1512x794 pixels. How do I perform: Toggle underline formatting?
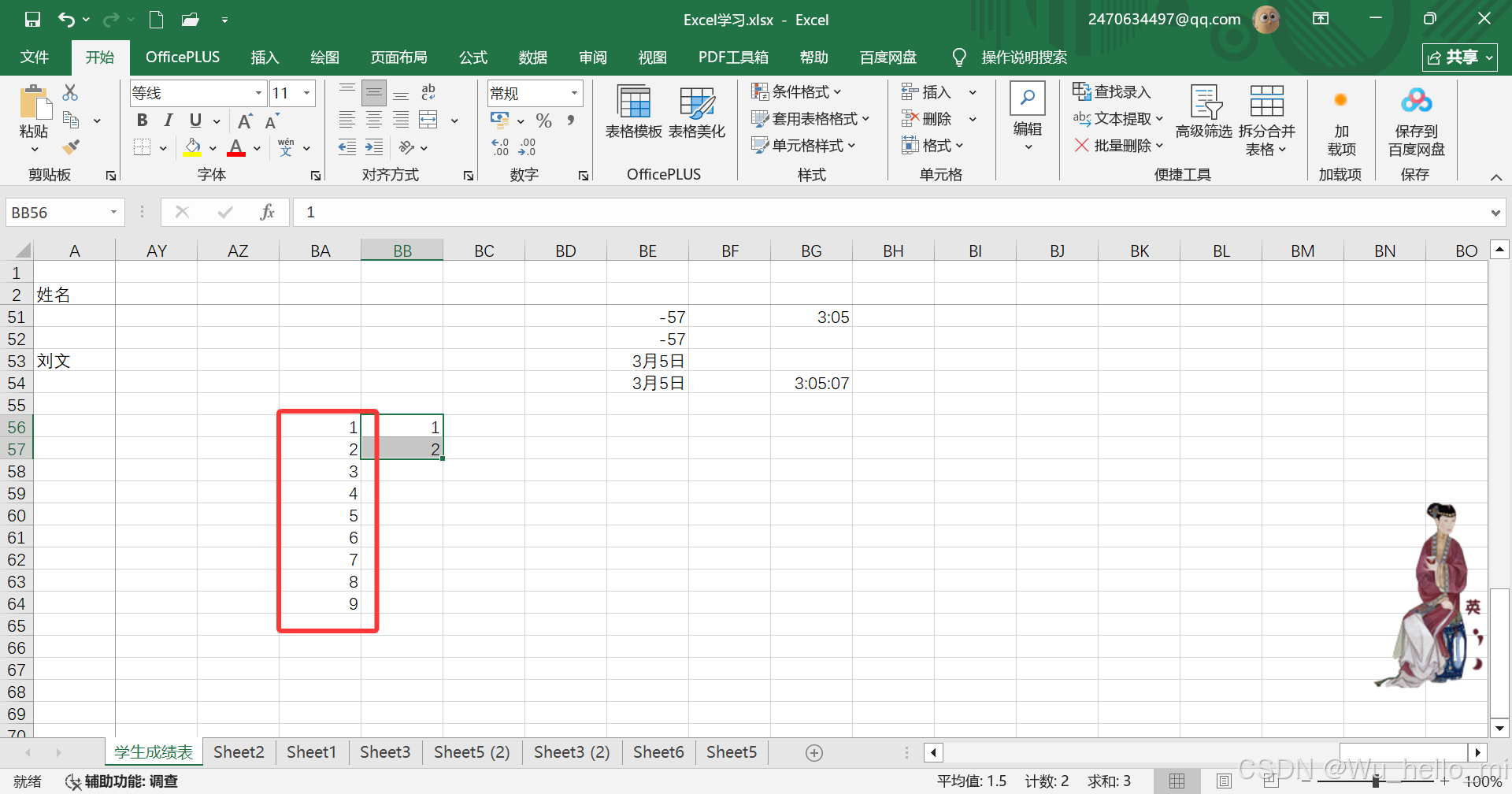195,121
